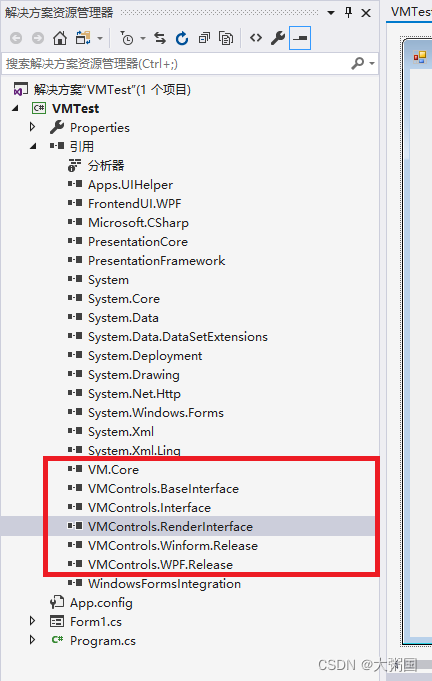Expand the Properties node
Viewport: 432px width, 681px height.
pos(32,127)
